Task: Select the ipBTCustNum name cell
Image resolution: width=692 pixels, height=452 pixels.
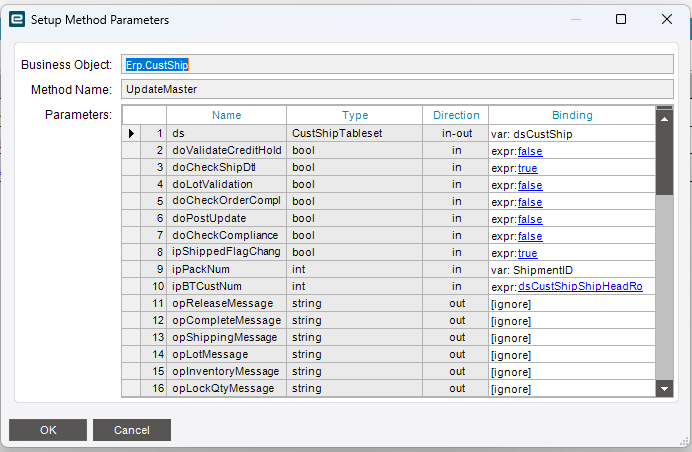Action: point(226,286)
